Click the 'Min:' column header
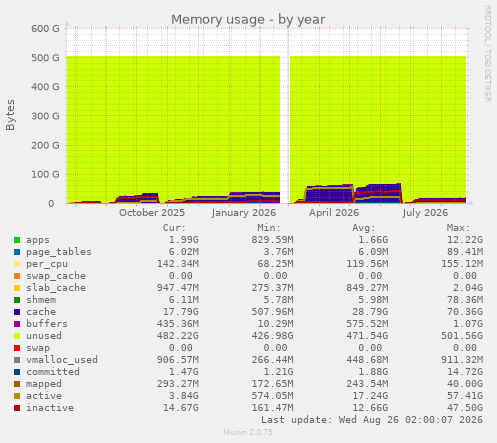This screenshot has width=497, height=443. pyautogui.click(x=269, y=228)
